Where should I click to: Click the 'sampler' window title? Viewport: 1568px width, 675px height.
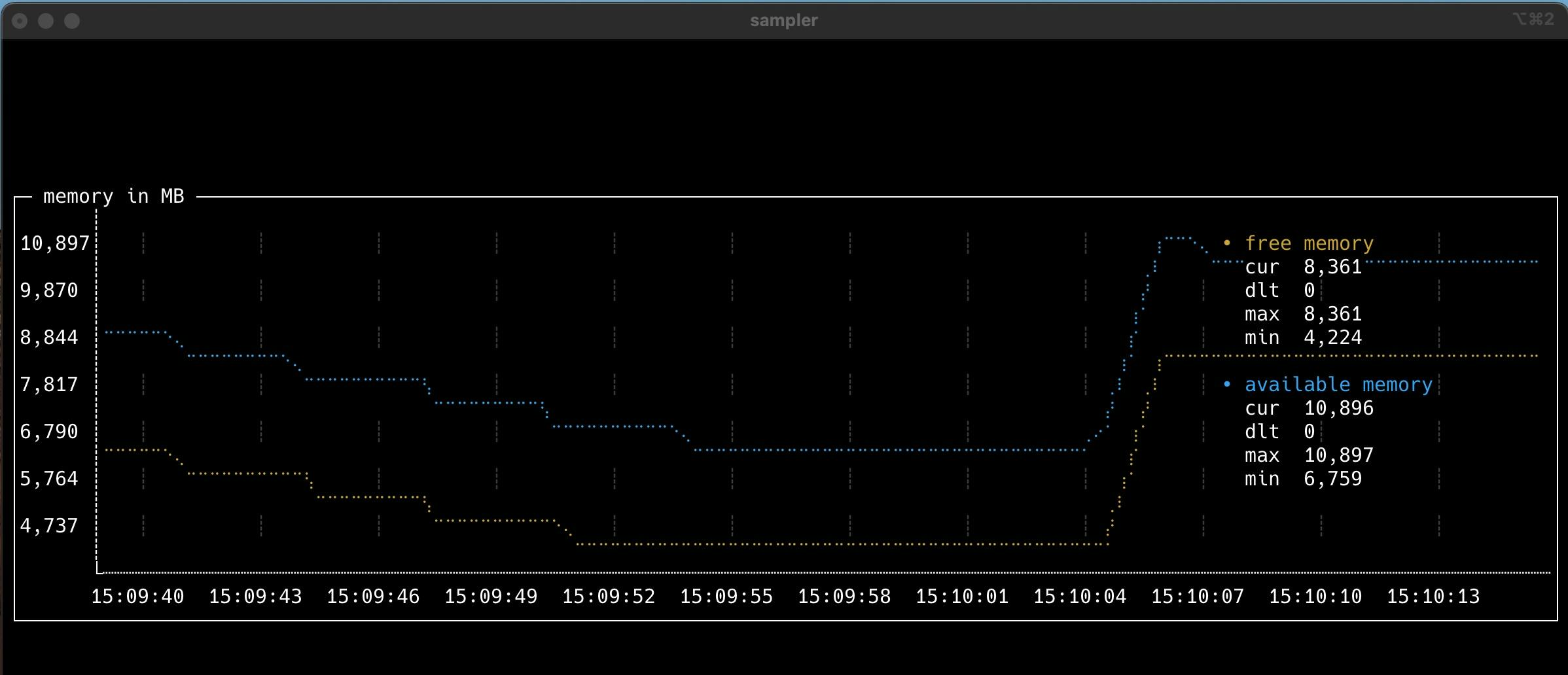pos(784,20)
